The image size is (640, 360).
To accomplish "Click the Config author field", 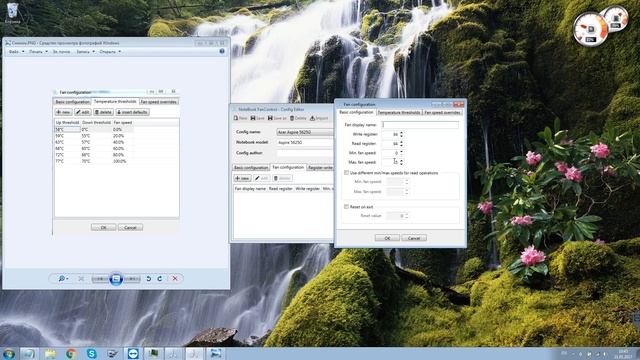I will pos(305,153).
